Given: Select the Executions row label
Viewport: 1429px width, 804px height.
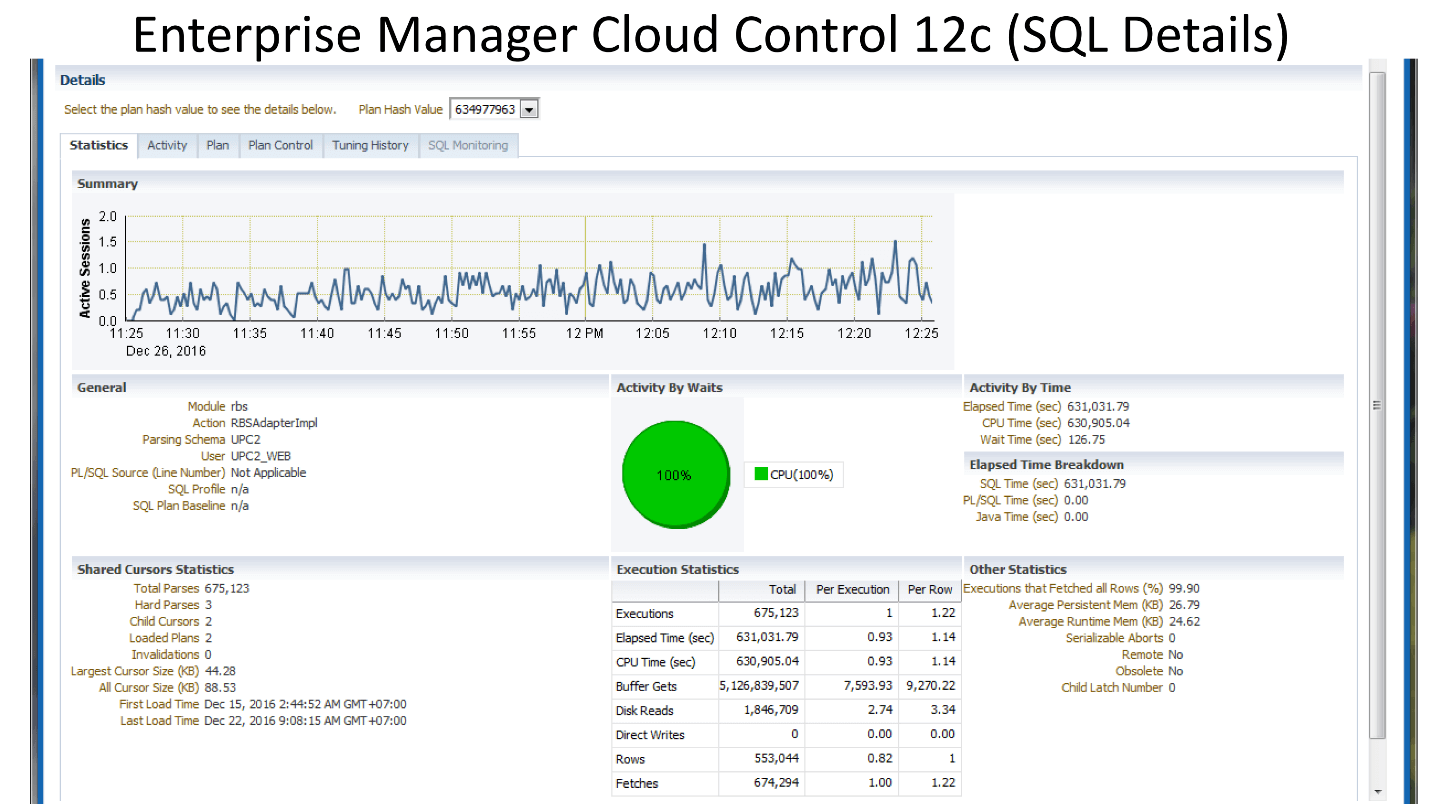Looking at the screenshot, I should pyautogui.click(x=645, y=614).
